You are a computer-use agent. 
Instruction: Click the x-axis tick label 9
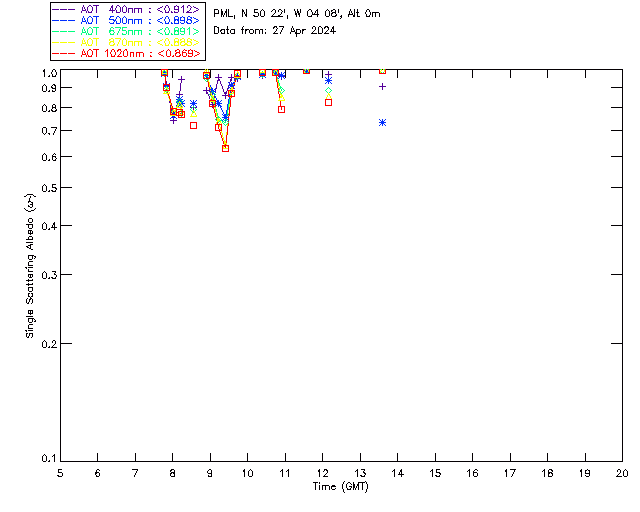[x=210, y=473]
